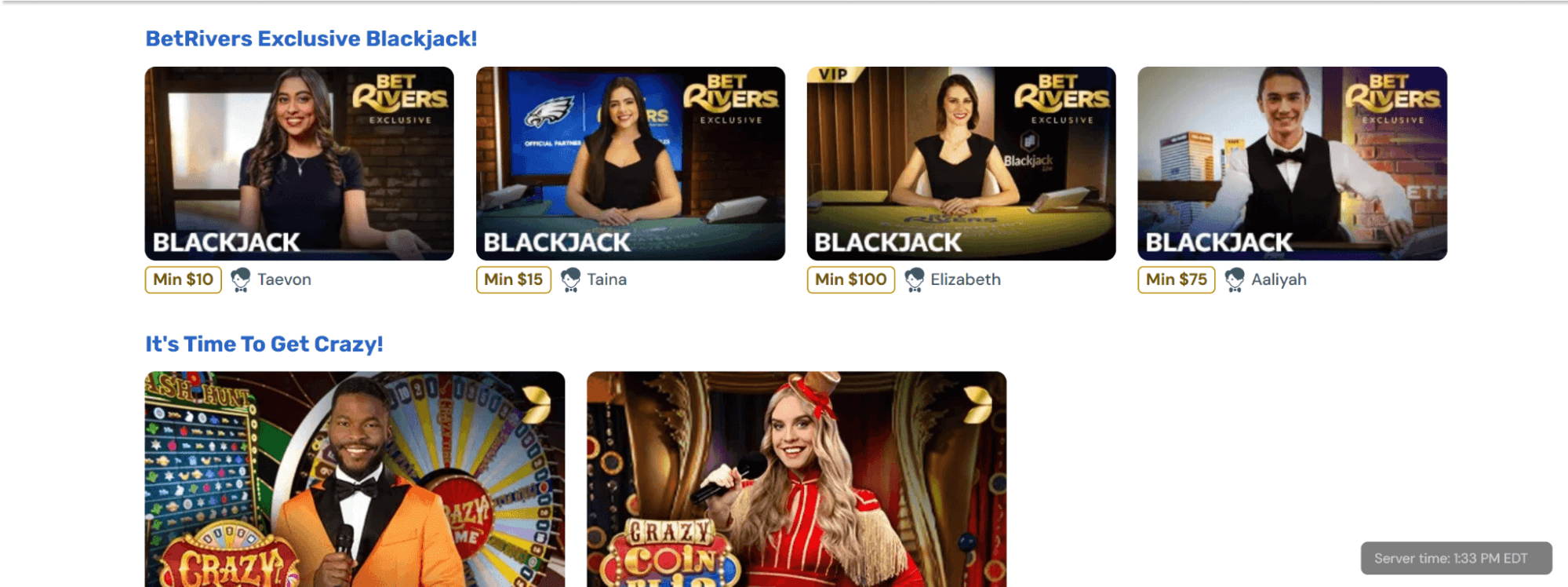
Task: Click the BetRivers Exclusive Blackjack! heading
Action: coord(311,38)
